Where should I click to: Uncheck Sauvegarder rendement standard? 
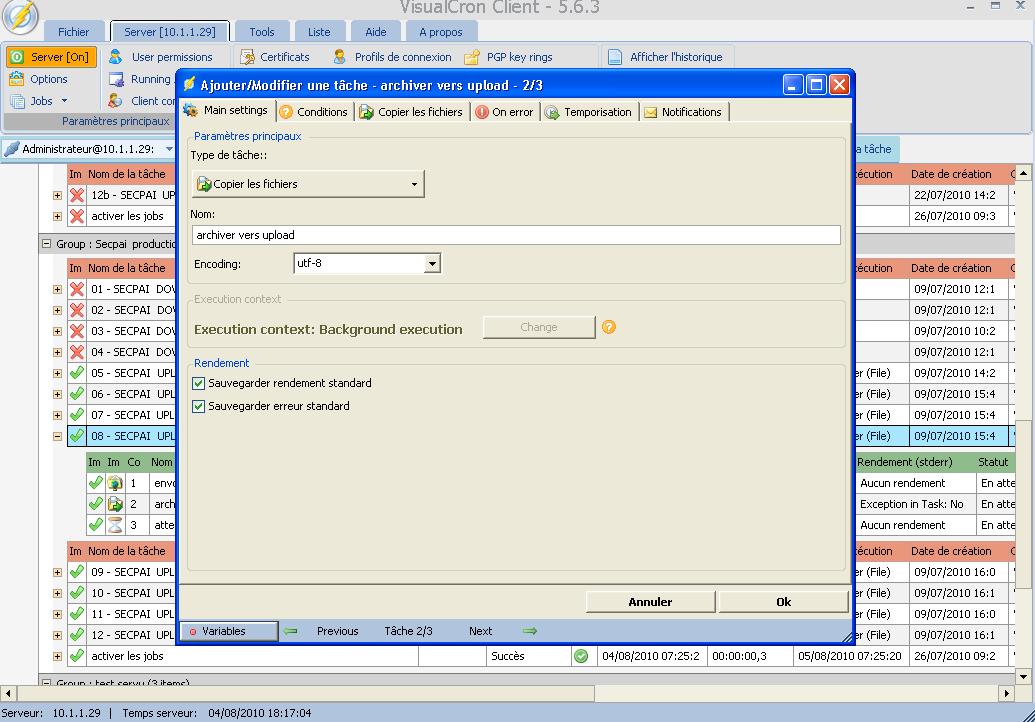(199, 383)
